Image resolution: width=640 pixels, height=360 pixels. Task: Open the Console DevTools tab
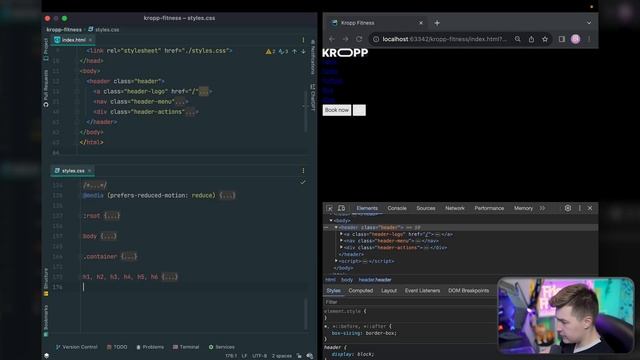(397, 208)
